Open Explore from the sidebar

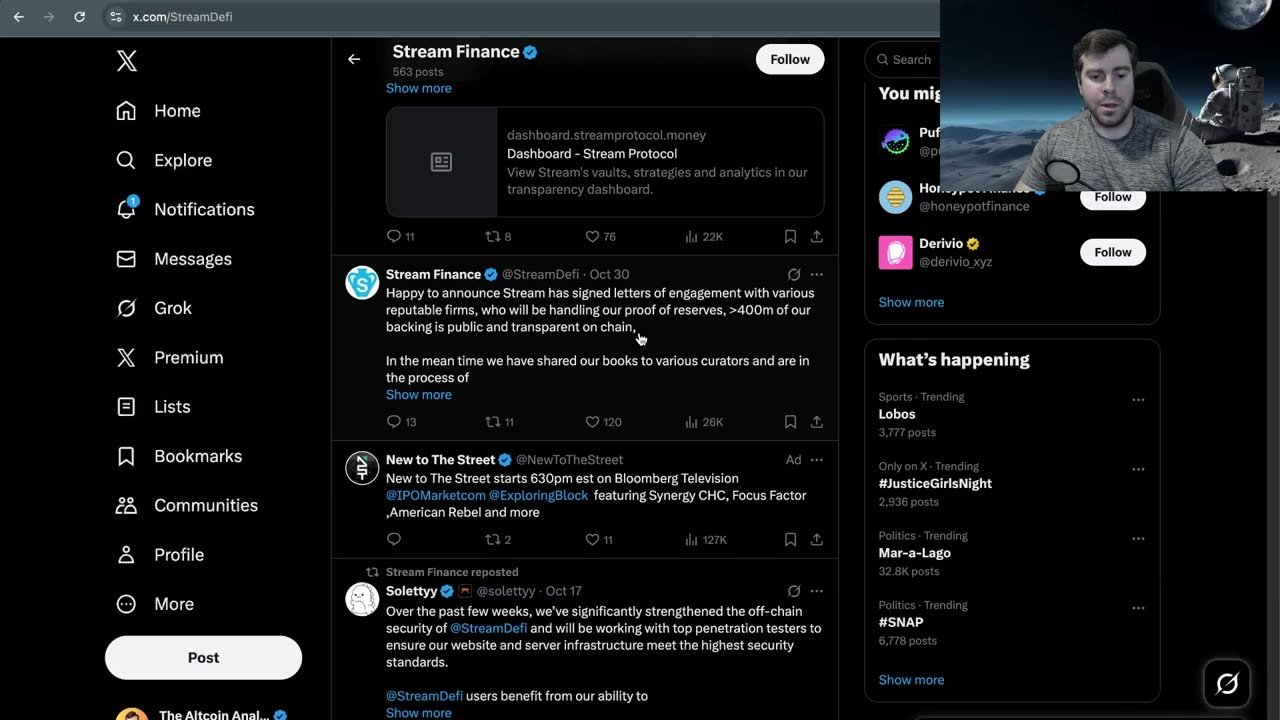point(164,160)
